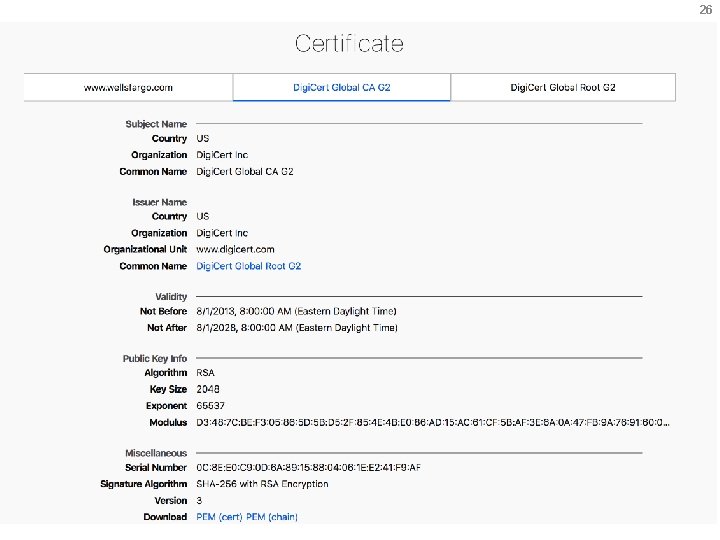Viewport: 720px width, 540px height.
Task: Click the Public Key Info section heading
Action: (155, 358)
